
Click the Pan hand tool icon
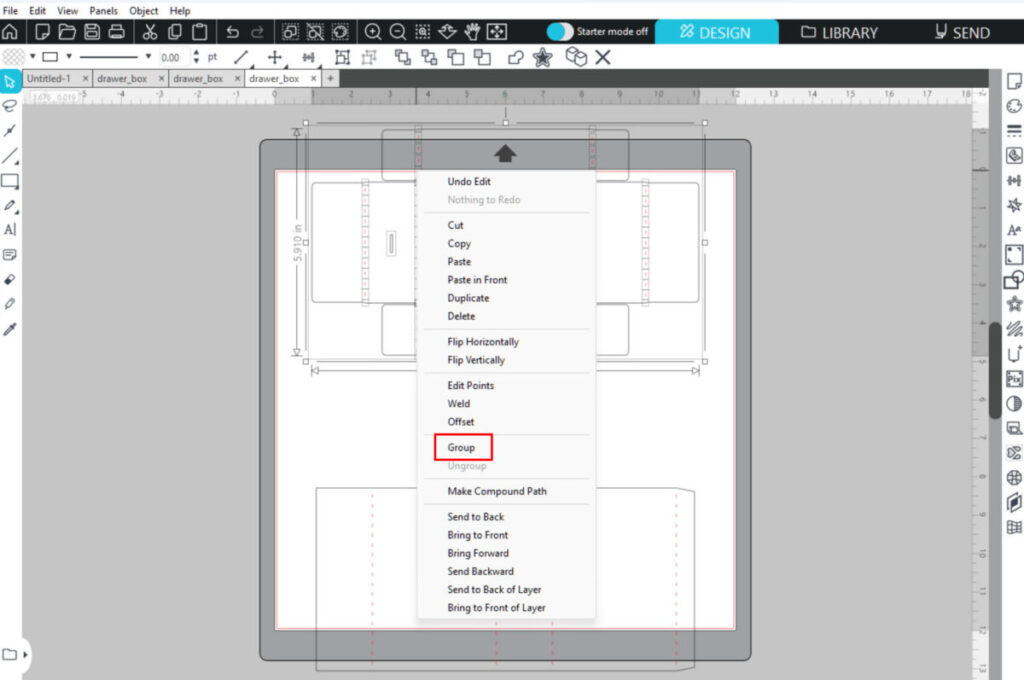472,32
